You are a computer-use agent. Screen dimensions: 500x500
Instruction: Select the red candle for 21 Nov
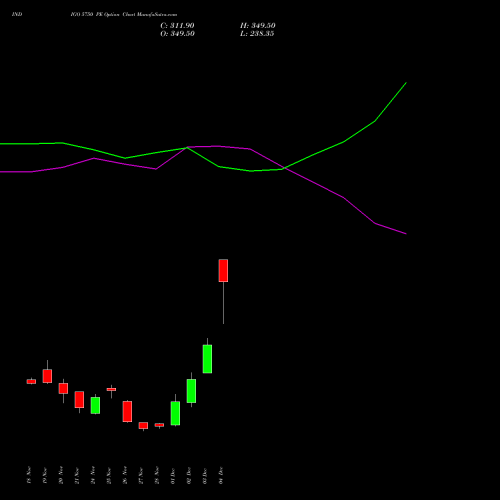[79, 399]
